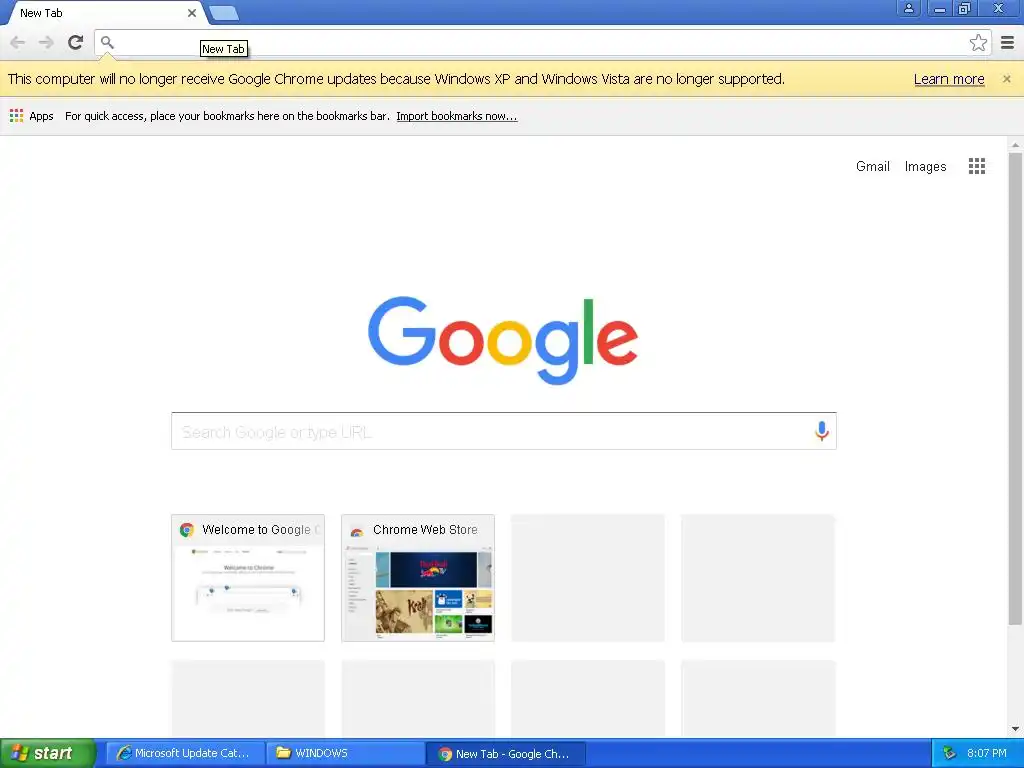
Task: Click the vertical scrollbar thumb
Action: (1015, 389)
